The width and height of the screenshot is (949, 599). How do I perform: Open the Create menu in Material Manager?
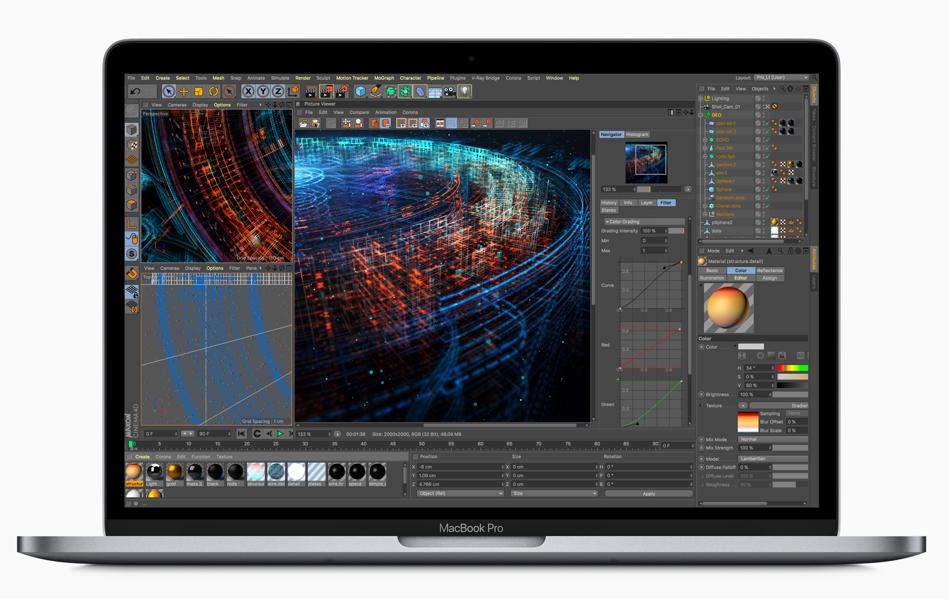142,457
